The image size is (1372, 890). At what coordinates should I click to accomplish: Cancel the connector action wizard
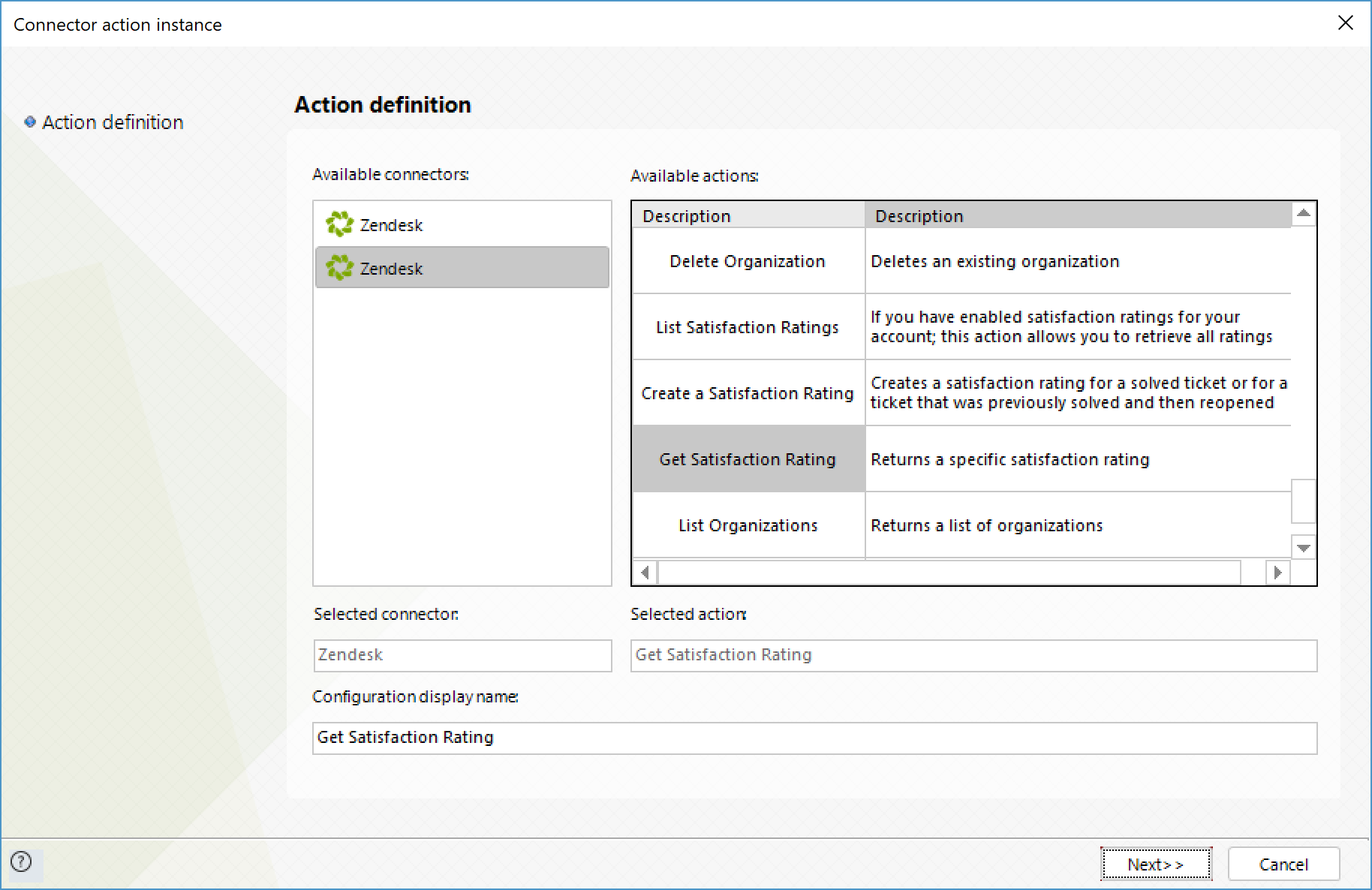click(1283, 864)
